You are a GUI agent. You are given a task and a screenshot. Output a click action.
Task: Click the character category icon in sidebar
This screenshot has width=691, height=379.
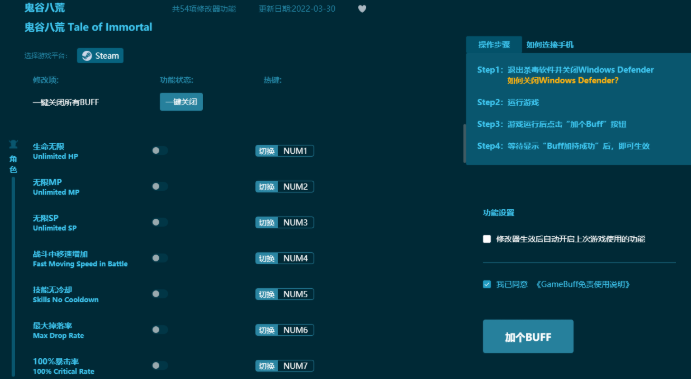pos(13,144)
